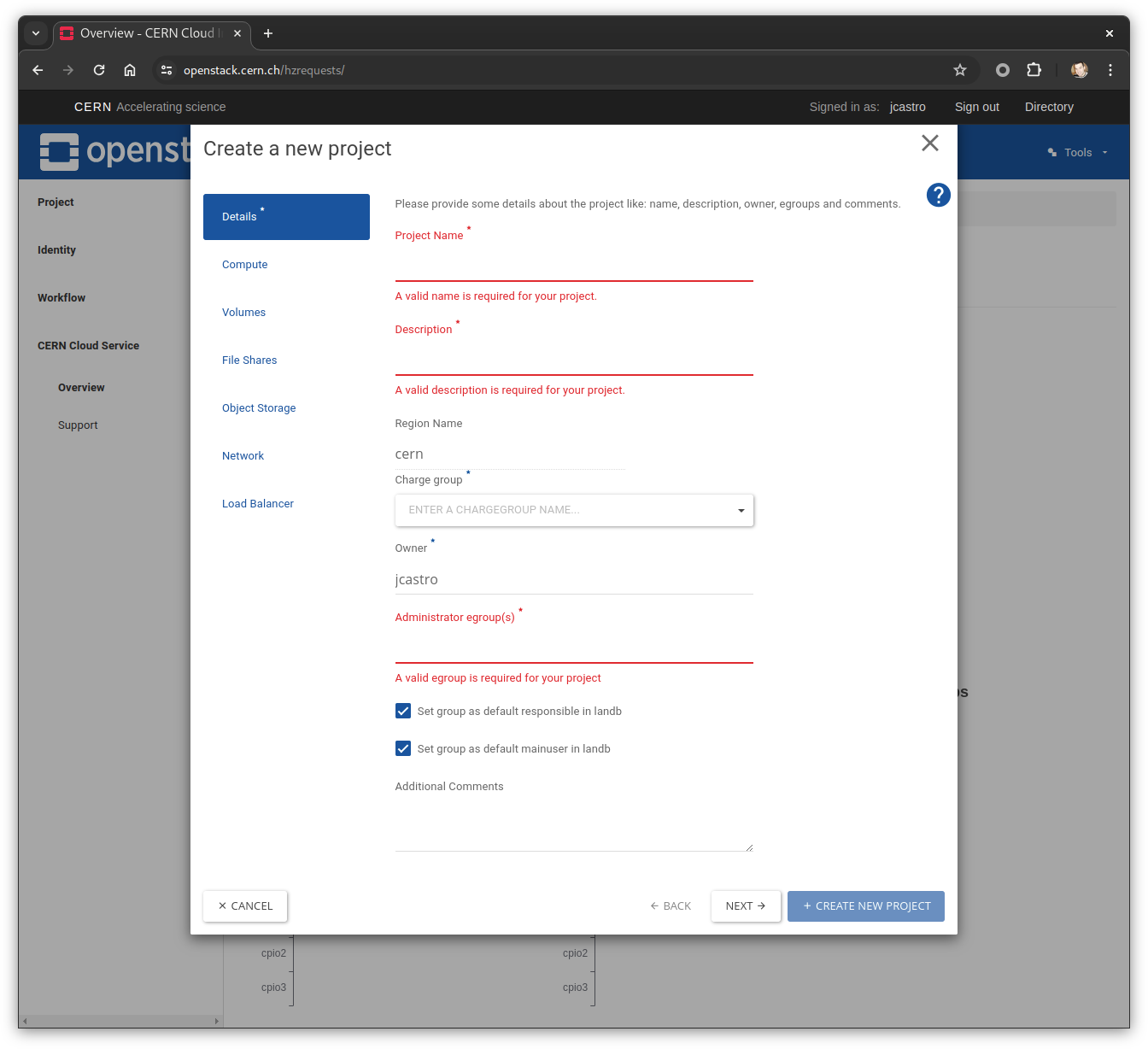
Task: Open the Chrome profile avatar
Action: coord(1080,70)
